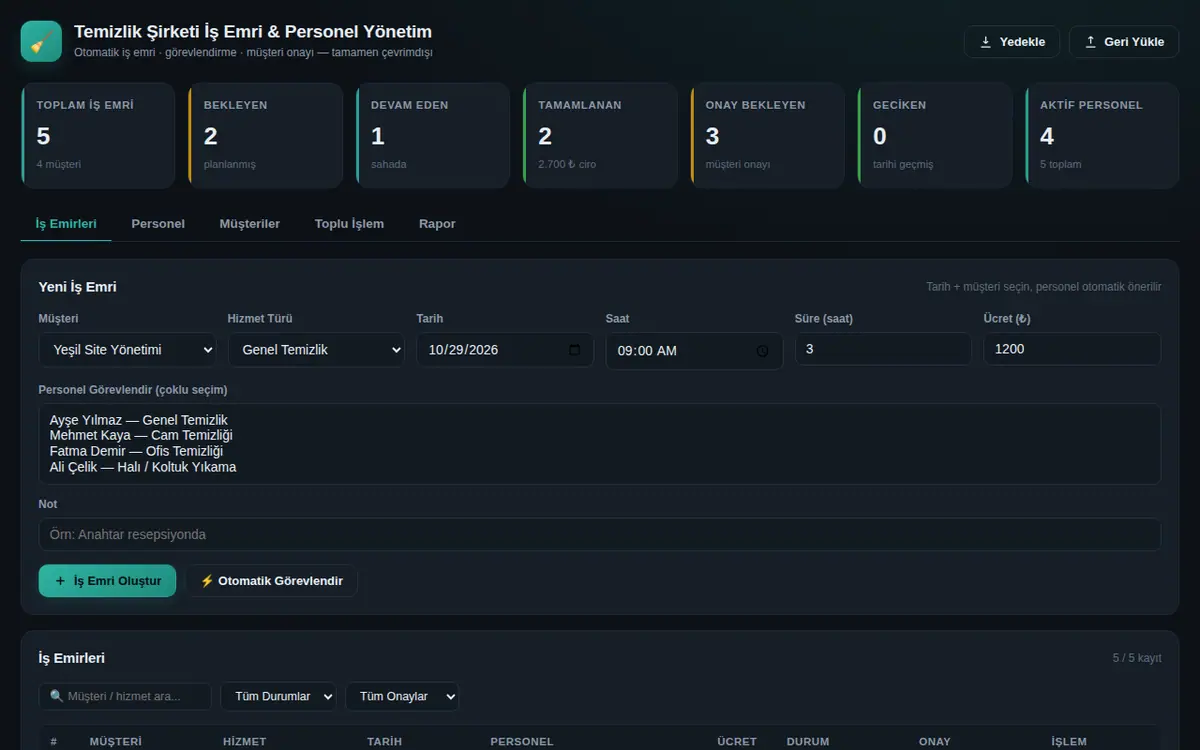The width and height of the screenshot is (1200, 750).
Task: Click the DURUM column header
Action: 808,742
